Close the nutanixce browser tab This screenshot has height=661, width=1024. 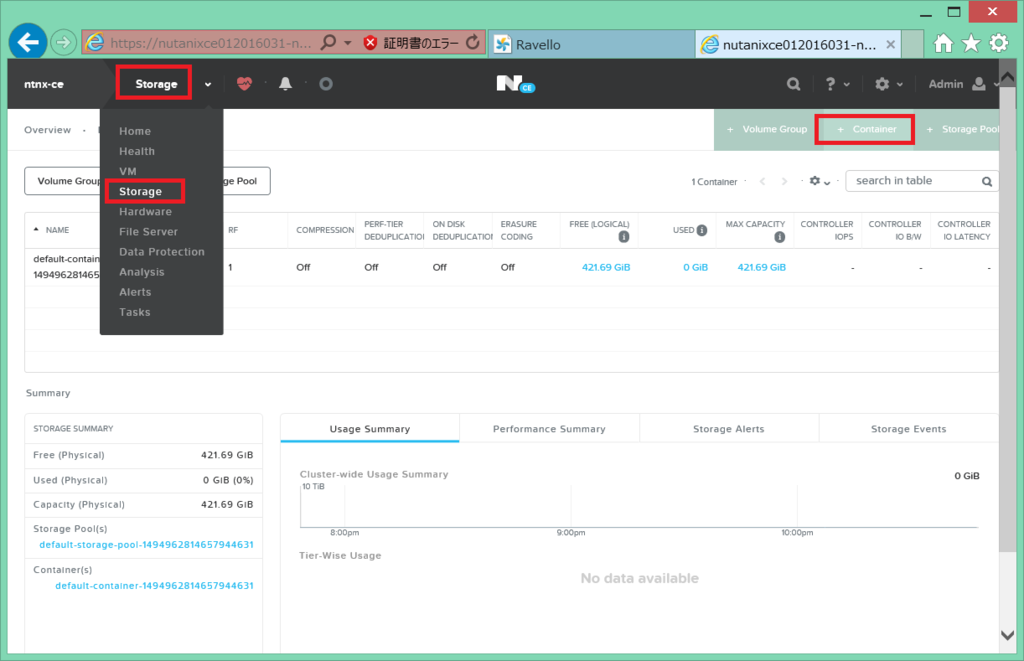[x=890, y=44]
